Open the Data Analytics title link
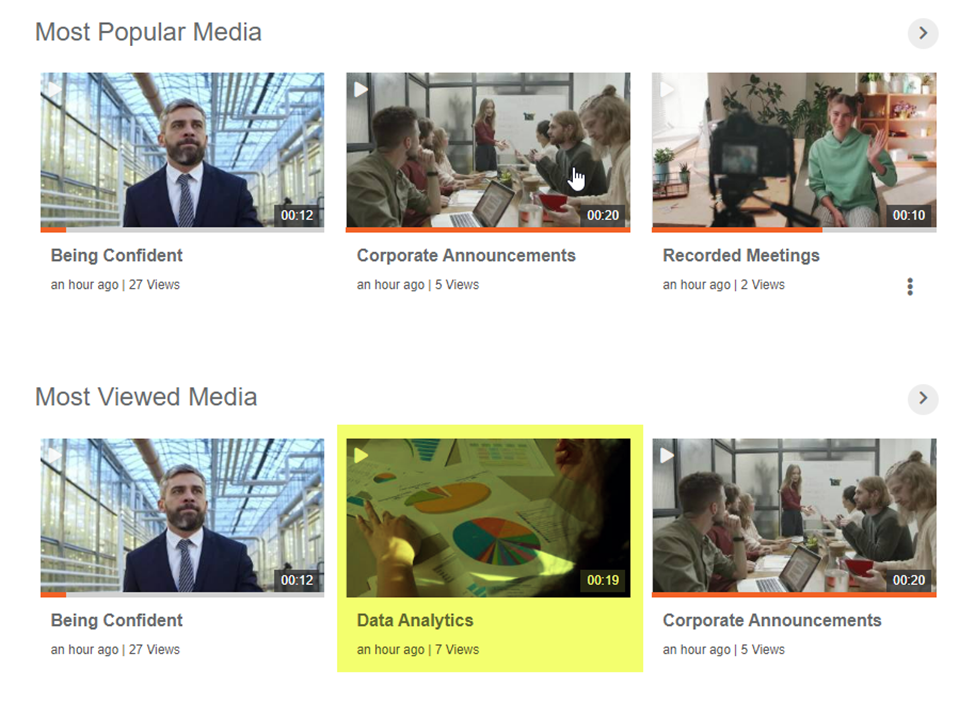This screenshot has height=701, width=975. click(415, 620)
